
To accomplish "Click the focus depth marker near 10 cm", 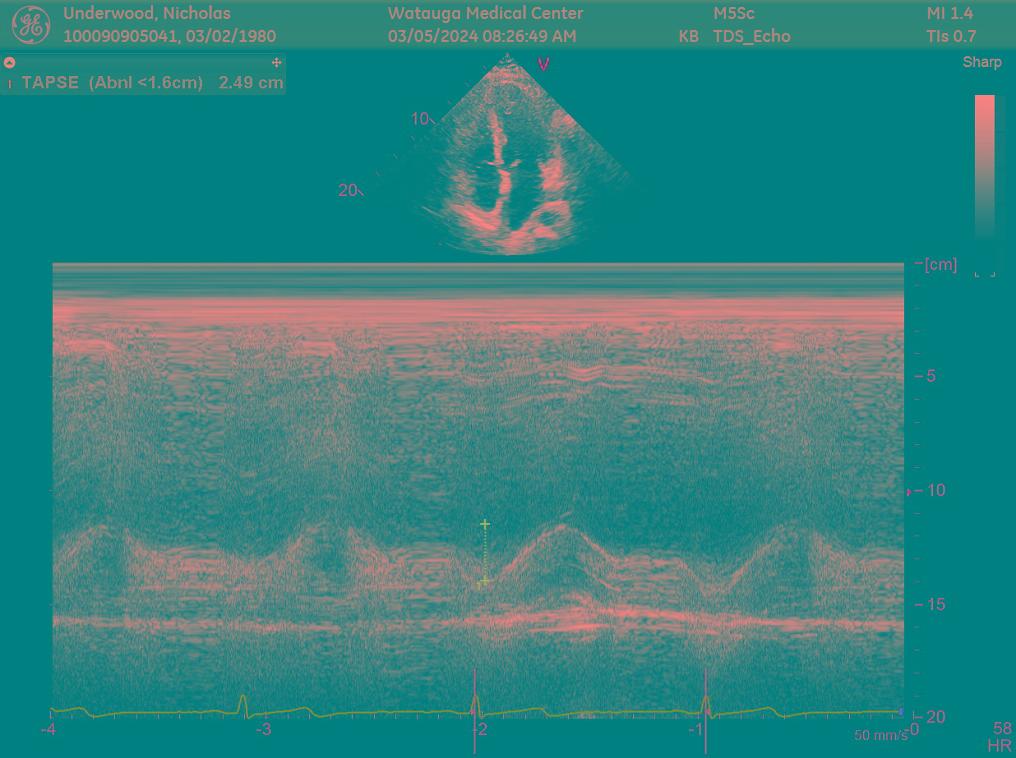I will pyautogui.click(x=908, y=492).
